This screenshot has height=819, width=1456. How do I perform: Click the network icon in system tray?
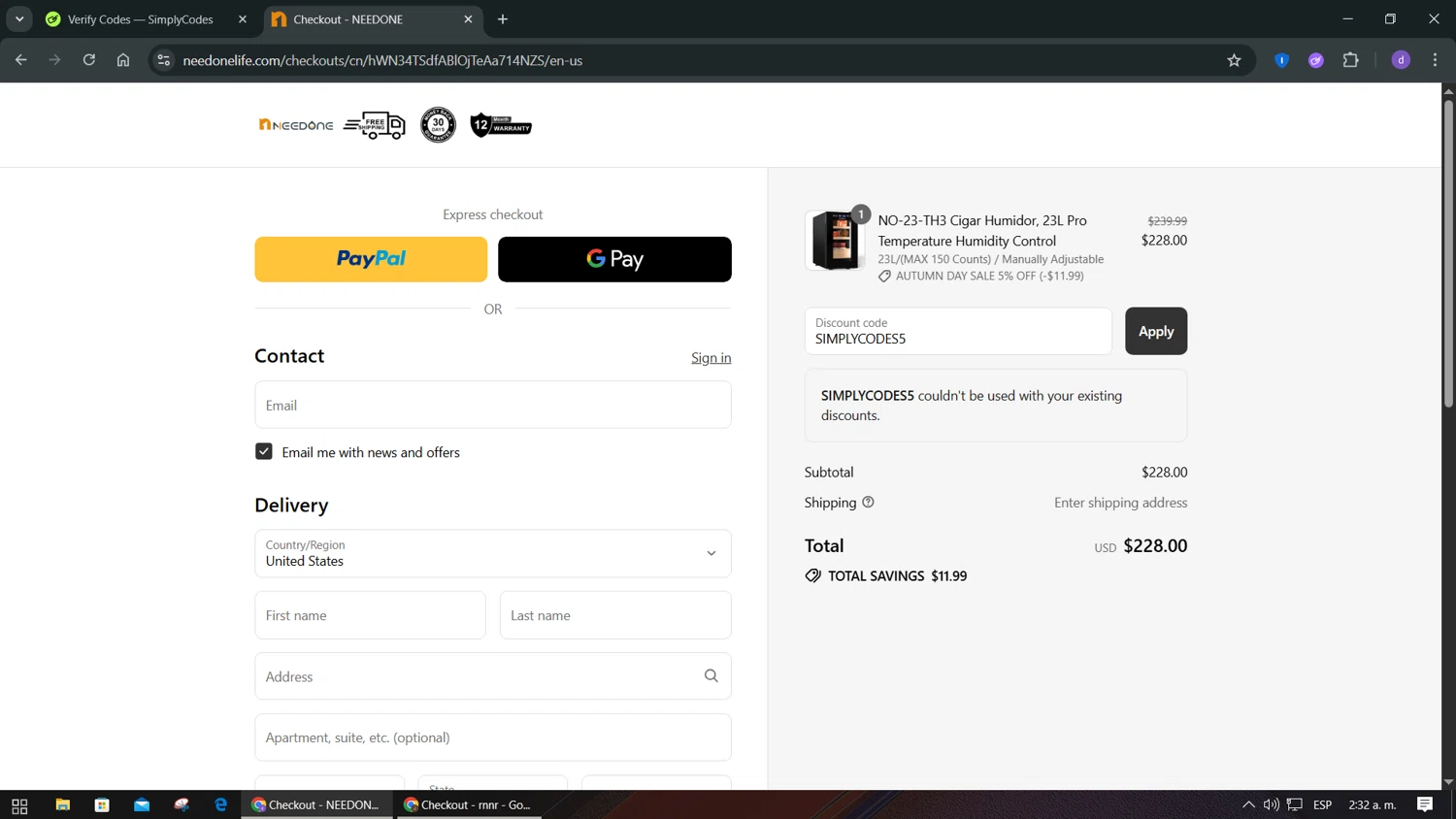(1294, 804)
